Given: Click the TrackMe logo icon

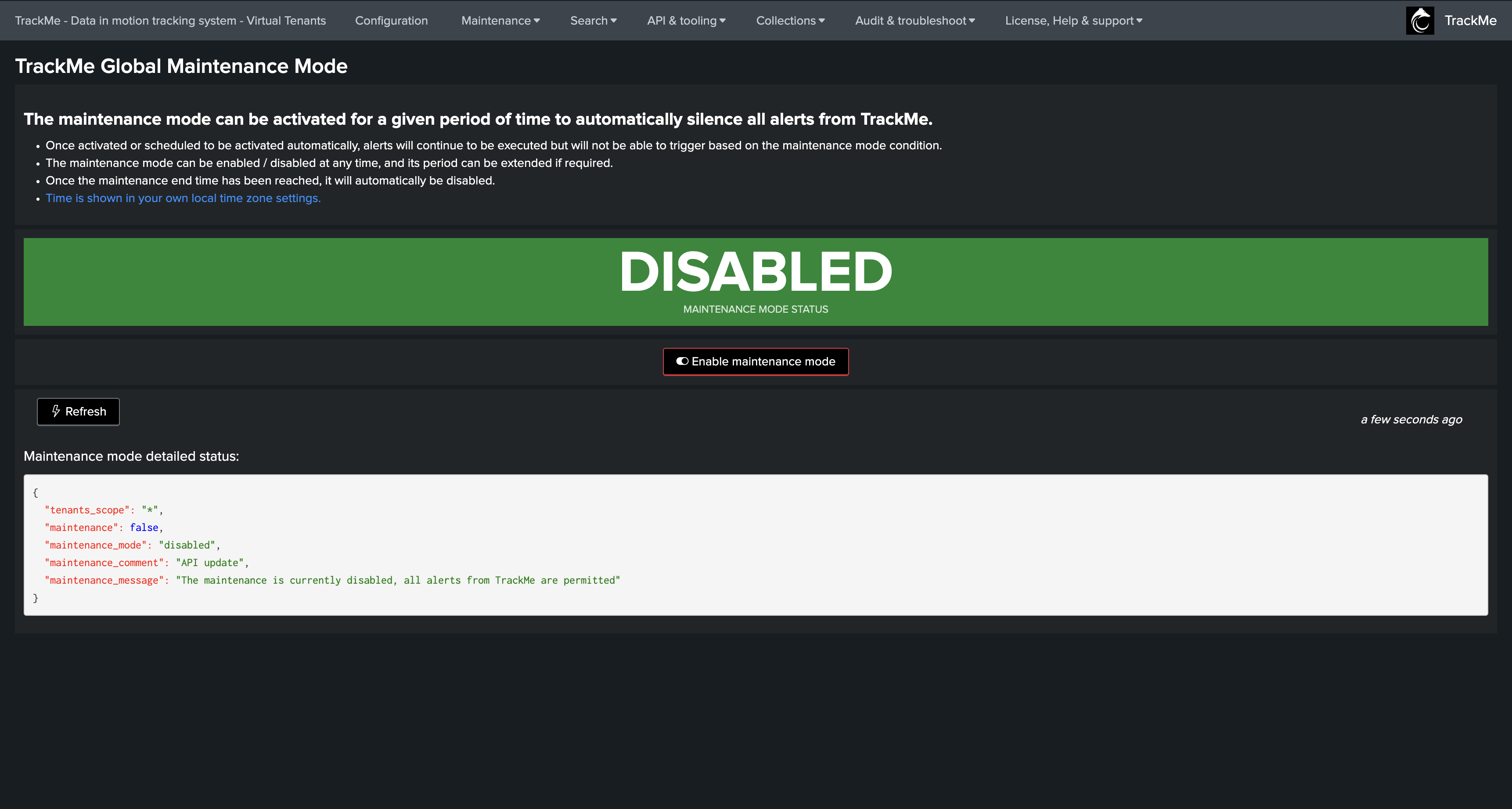Looking at the screenshot, I should pyautogui.click(x=1419, y=21).
